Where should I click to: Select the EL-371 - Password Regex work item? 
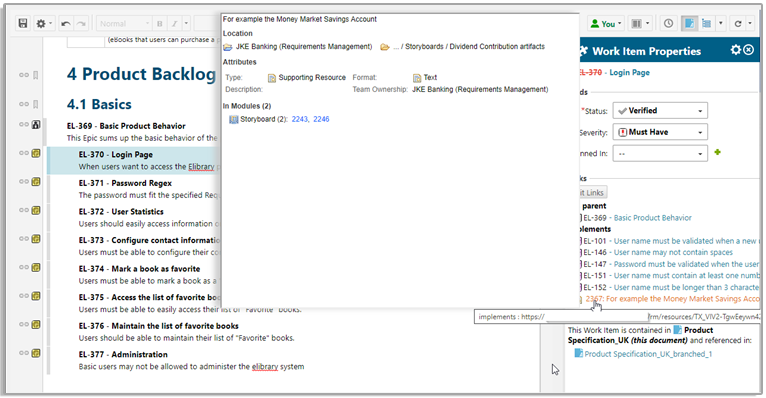125,183
